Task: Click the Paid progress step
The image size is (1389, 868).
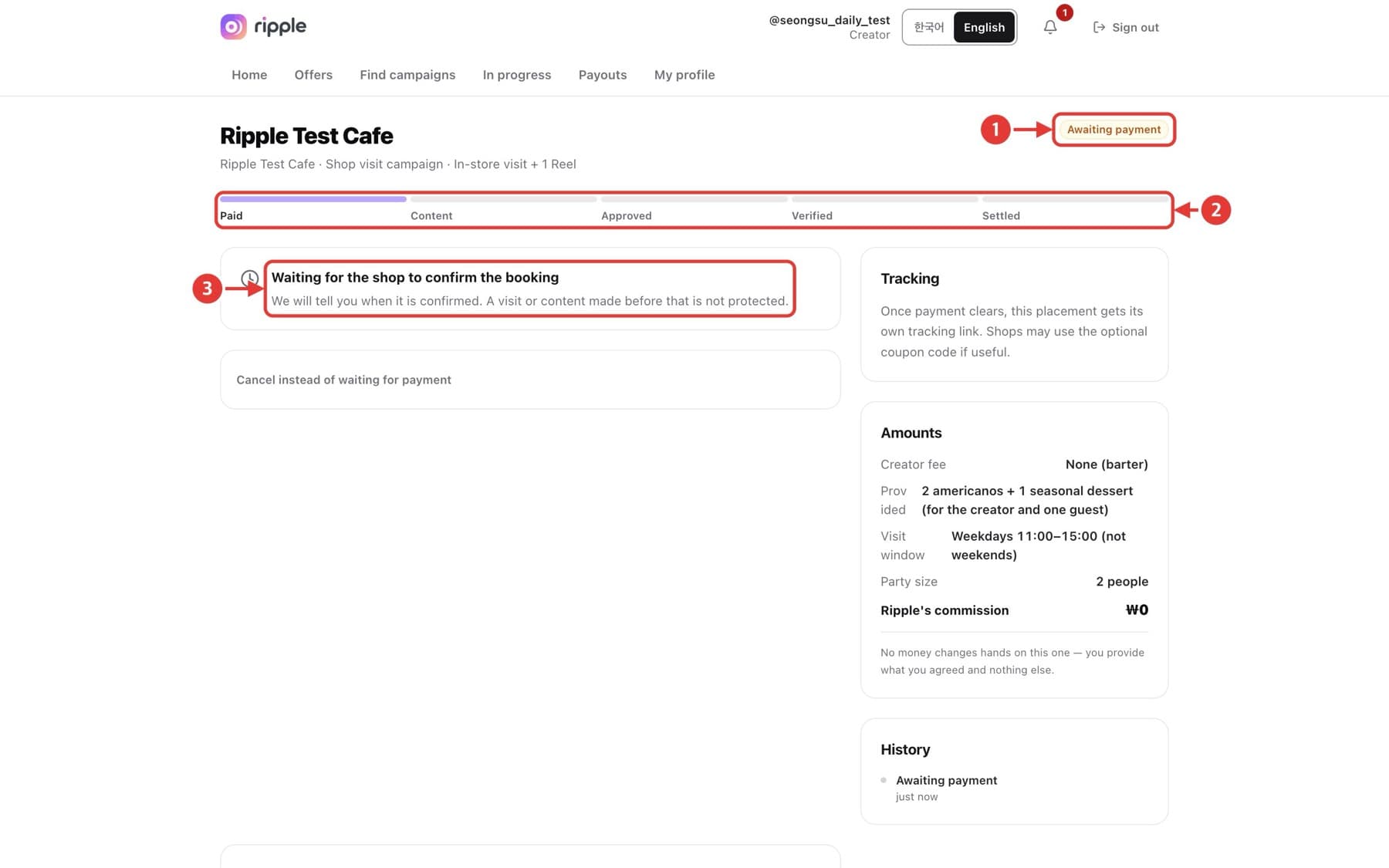Action: 313,209
